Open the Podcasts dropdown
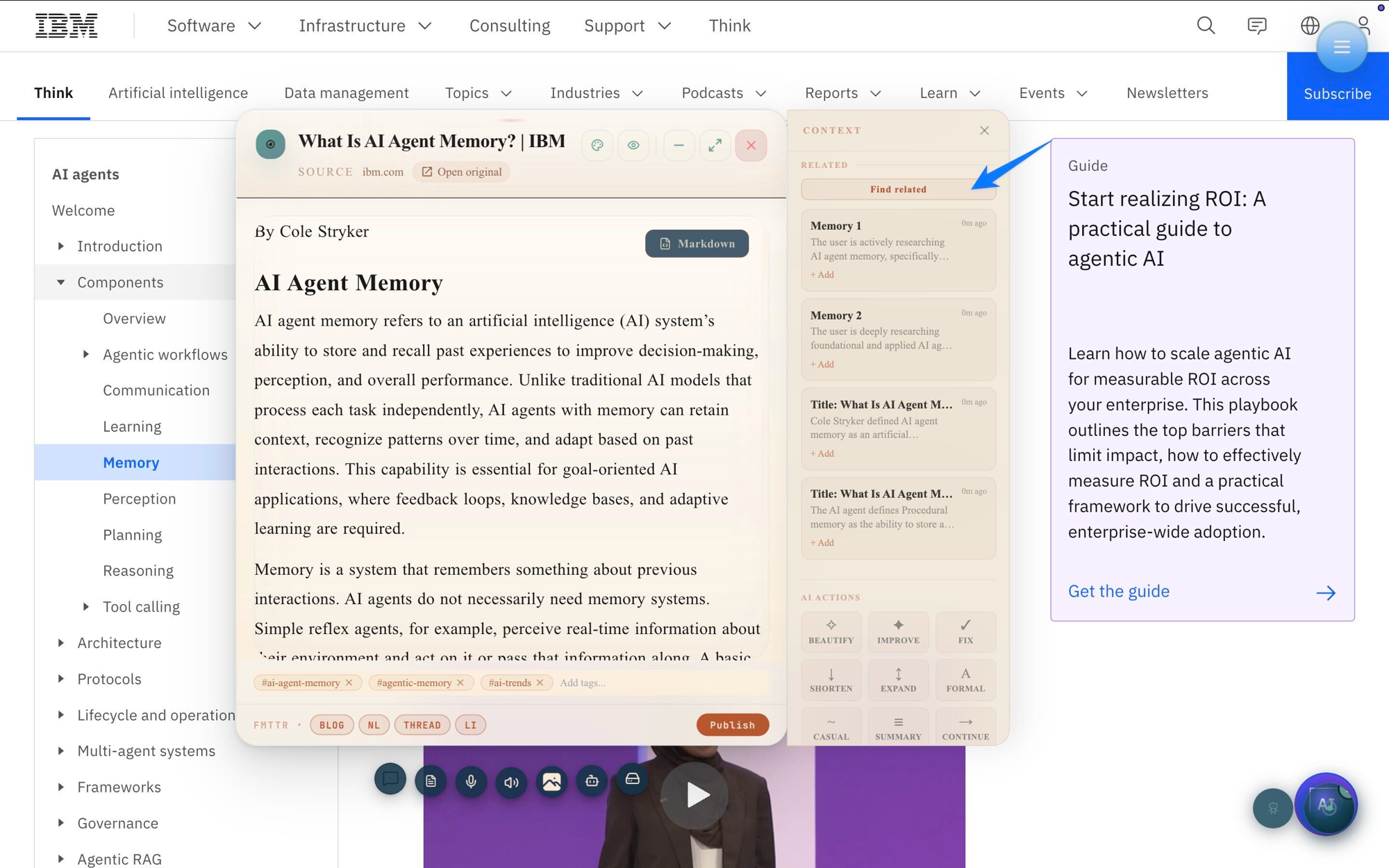The height and width of the screenshot is (868, 1389). coord(724,93)
